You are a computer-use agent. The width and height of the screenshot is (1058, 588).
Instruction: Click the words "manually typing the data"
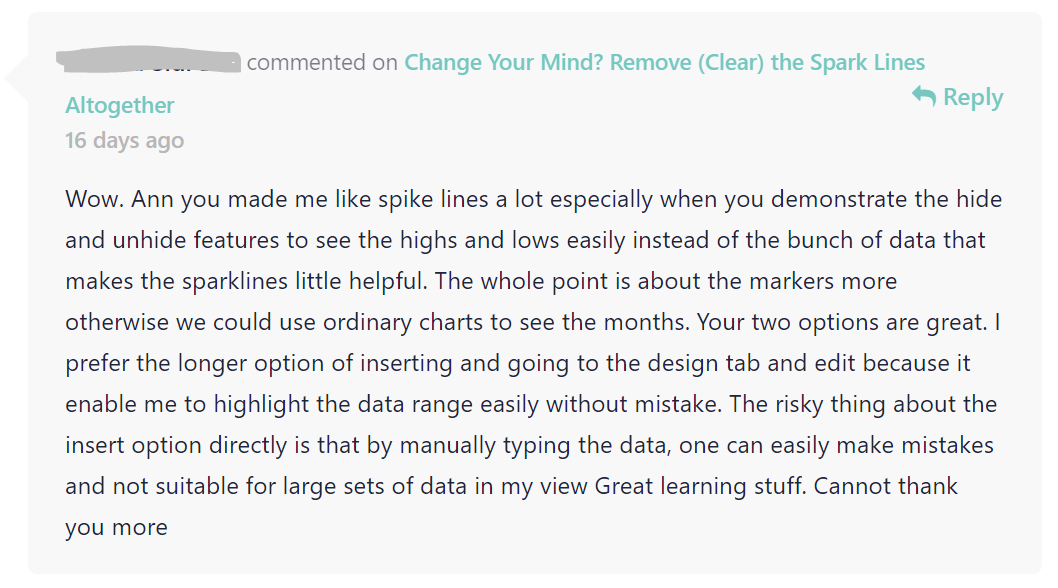[535, 446]
